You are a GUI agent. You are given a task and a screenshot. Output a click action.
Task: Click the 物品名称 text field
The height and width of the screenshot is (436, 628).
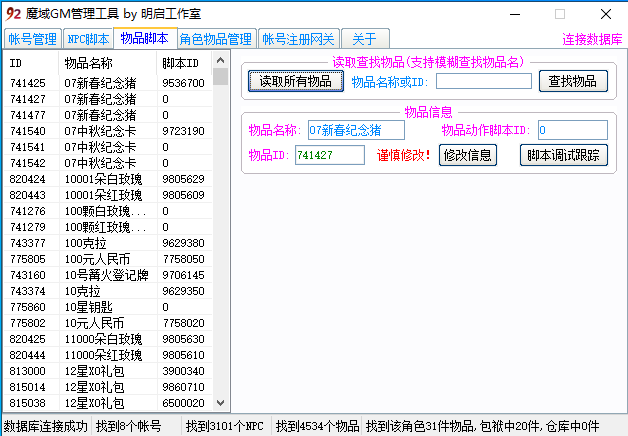(x=356, y=130)
